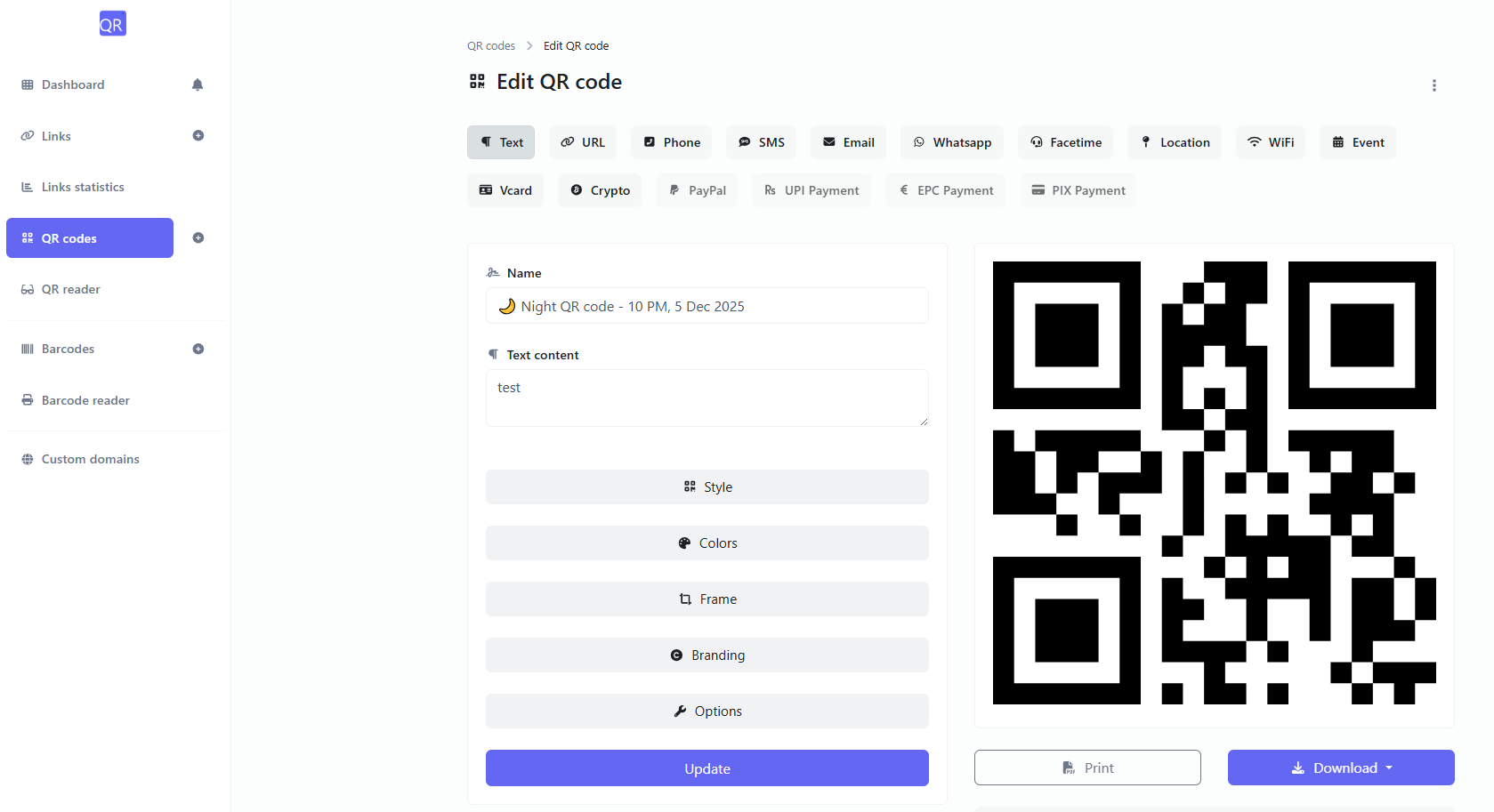Click the QR app logo
Image resolution: width=1494 pixels, height=812 pixels.
pos(112,23)
